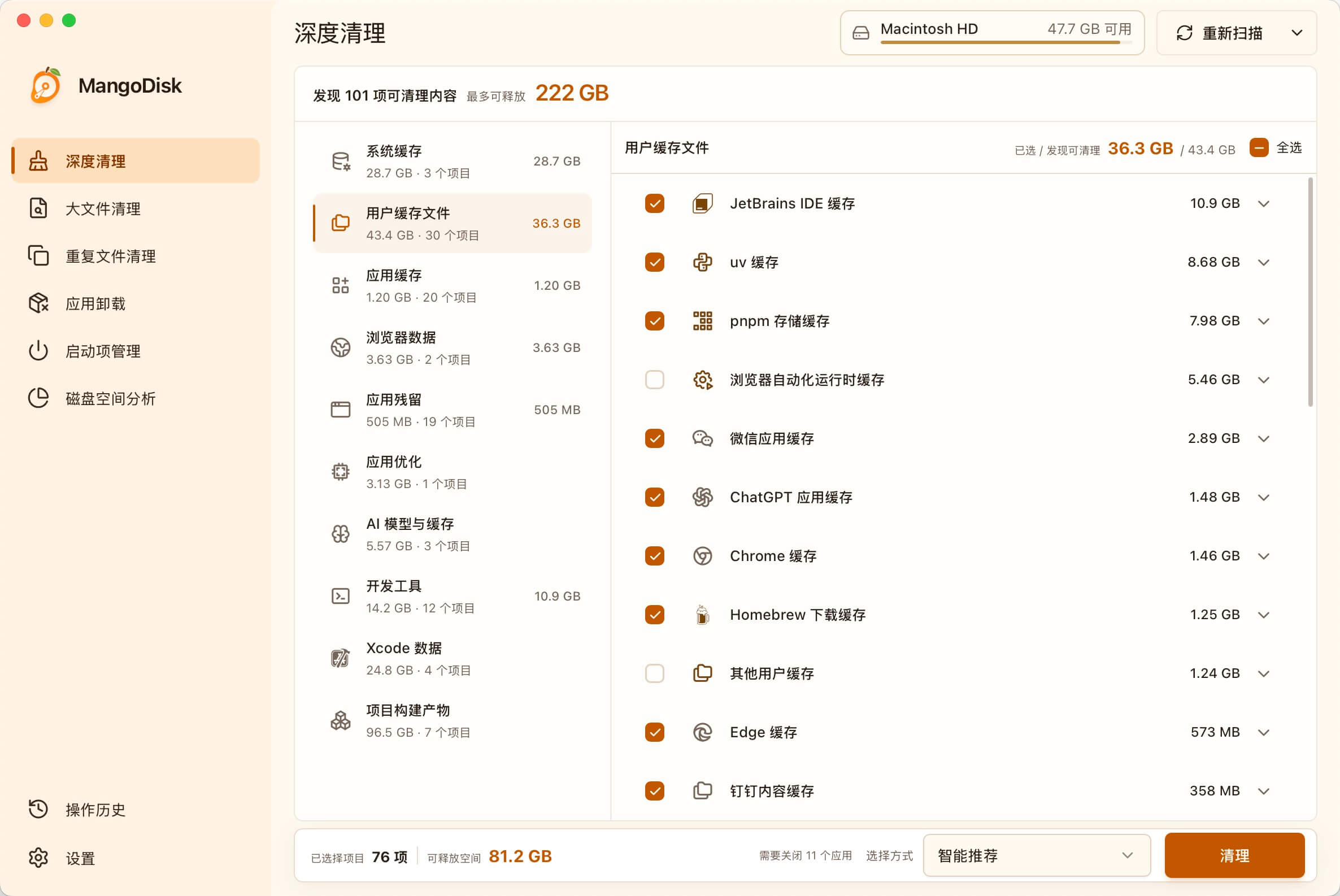1340x896 pixels.
Task: Click the Edge 缓存 browser icon
Action: click(x=702, y=732)
